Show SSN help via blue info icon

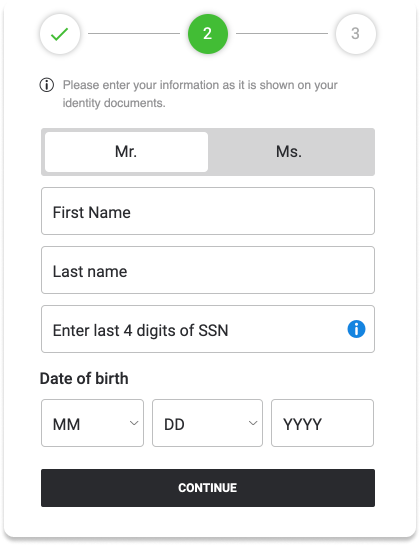(356, 329)
